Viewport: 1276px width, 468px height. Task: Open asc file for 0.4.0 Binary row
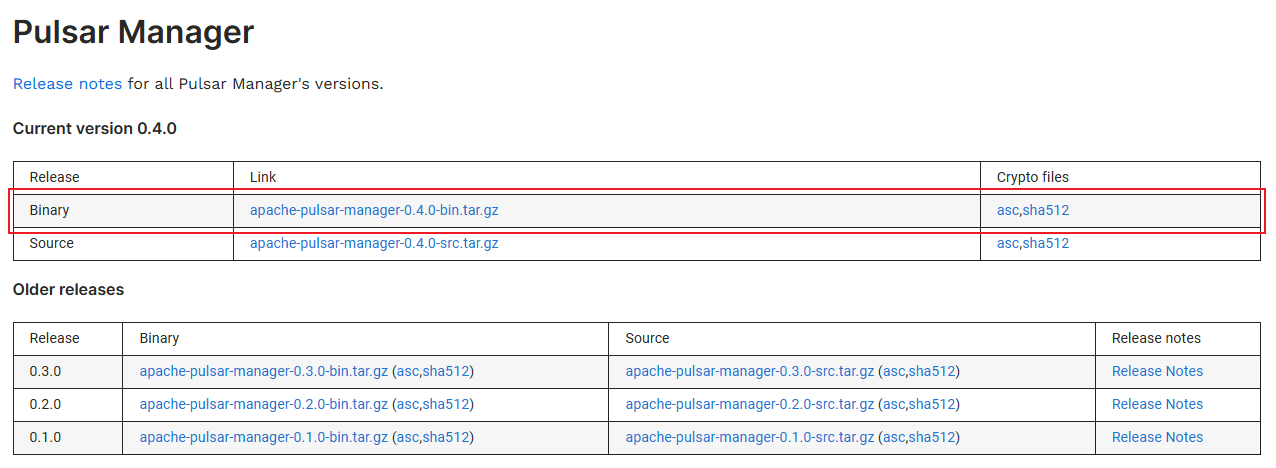(x=1007, y=210)
